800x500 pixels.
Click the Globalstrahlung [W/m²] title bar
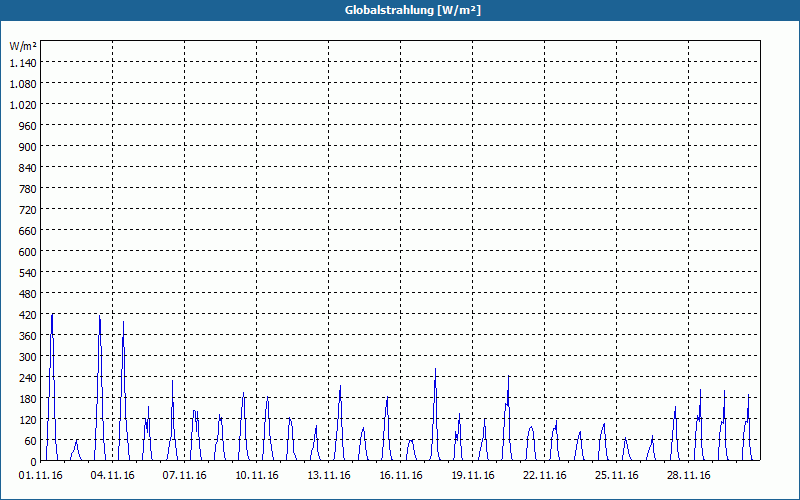click(400, 10)
